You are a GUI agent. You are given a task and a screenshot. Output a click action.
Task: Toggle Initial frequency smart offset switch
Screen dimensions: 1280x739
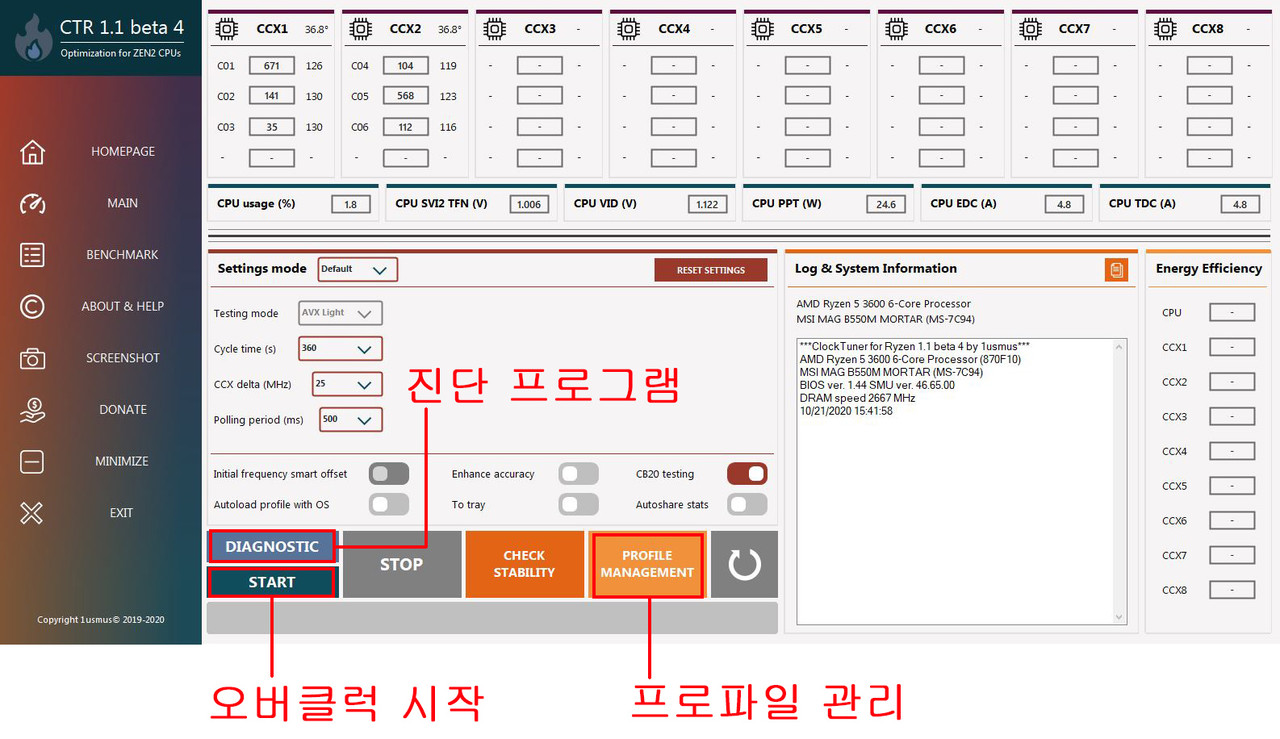(x=388, y=474)
